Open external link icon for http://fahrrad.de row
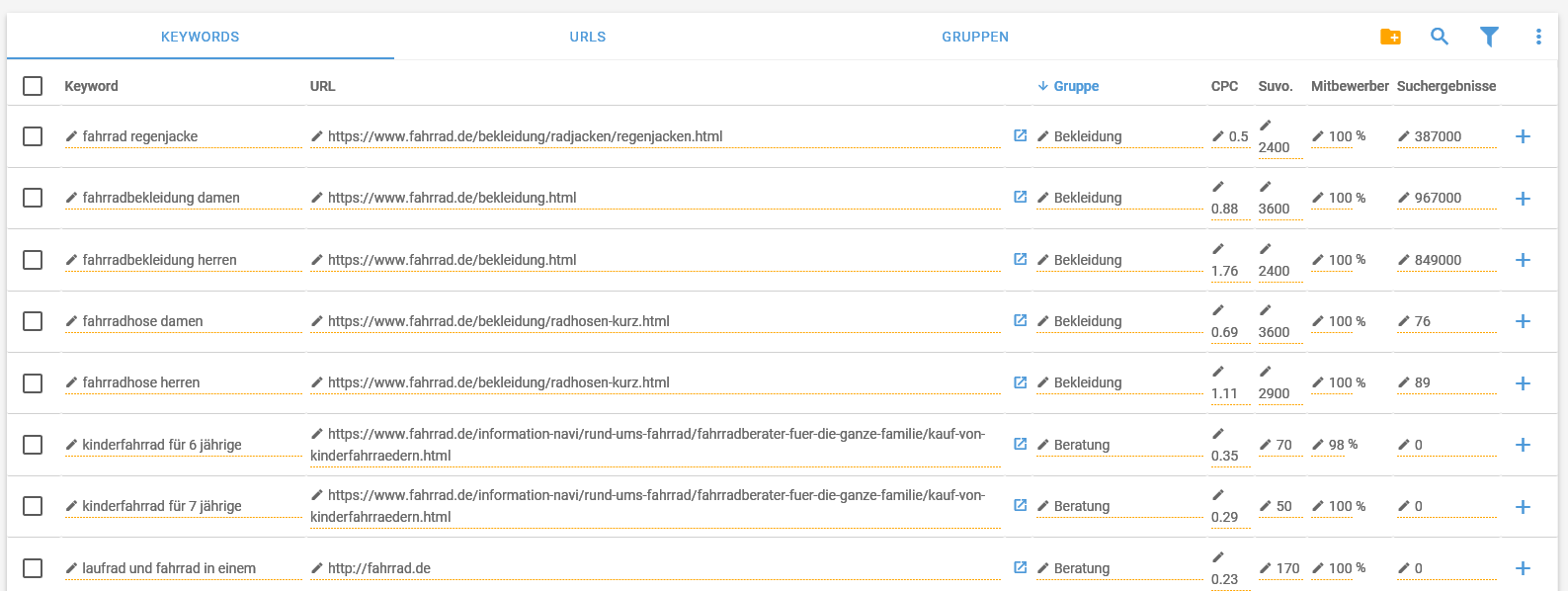1568x591 pixels. click(x=1021, y=567)
